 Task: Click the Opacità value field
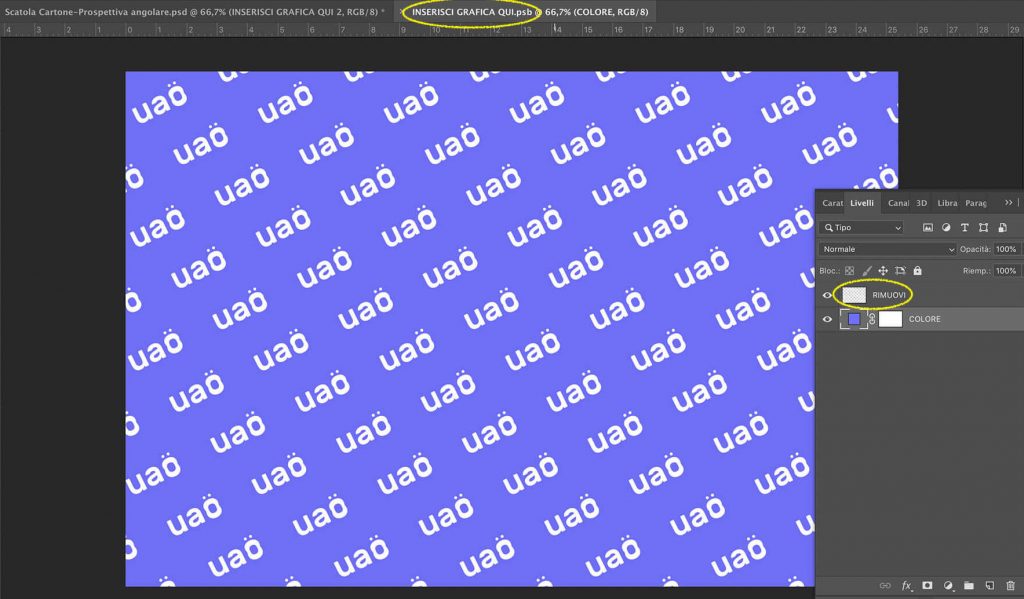(1006, 249)
